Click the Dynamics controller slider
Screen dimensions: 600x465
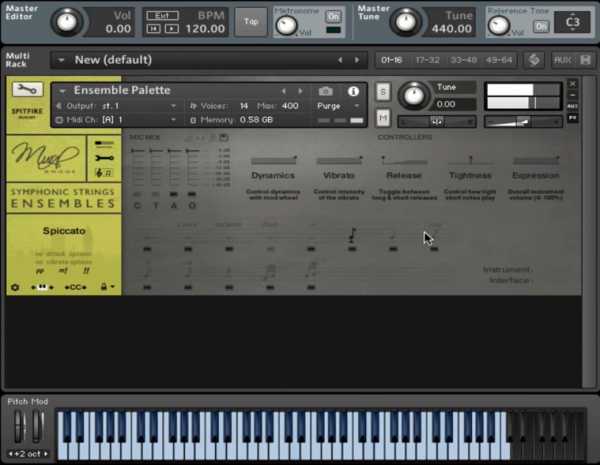pyautogui.click(x=273, y=160)
